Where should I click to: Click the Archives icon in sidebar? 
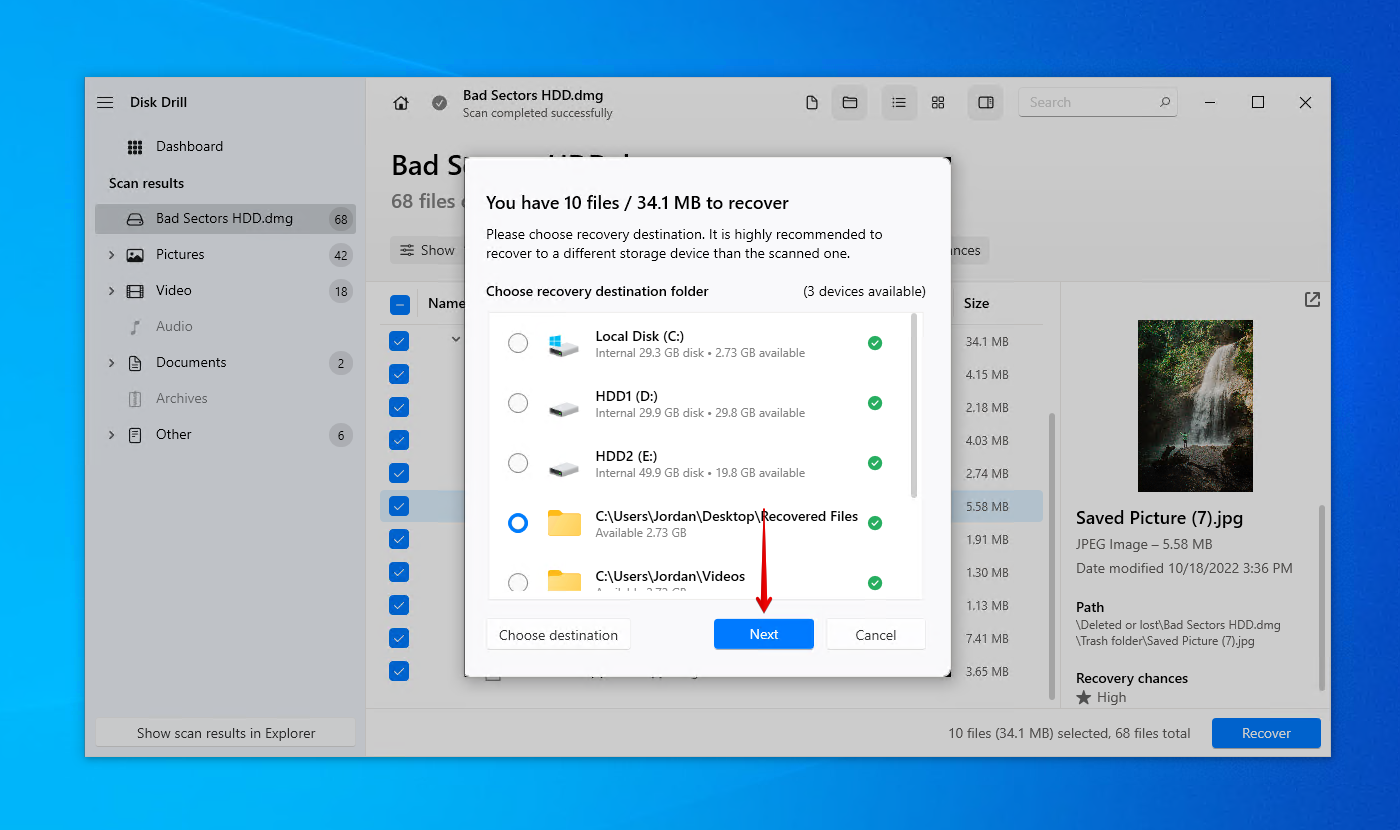135,399
